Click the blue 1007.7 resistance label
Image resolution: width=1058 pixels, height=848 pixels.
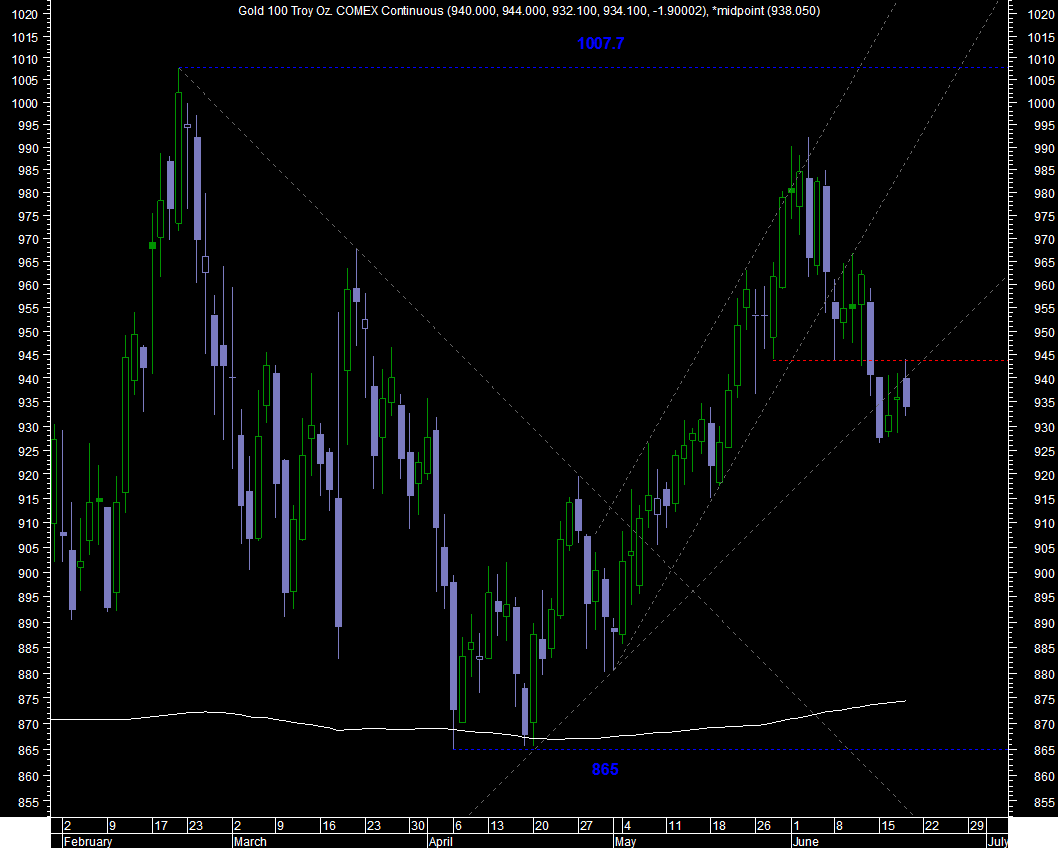tap(601, 43)
